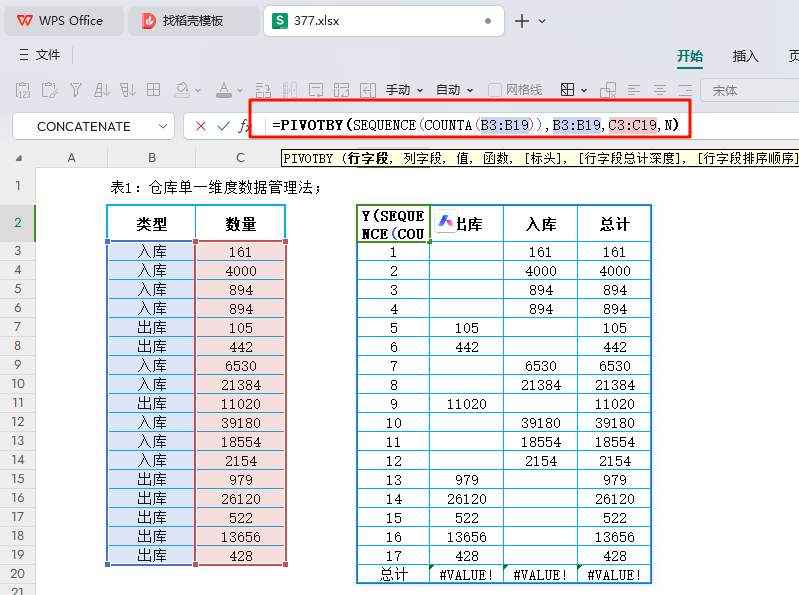Expand the new tab options arrow
This screenshot has height=595, width=799.
542,21
